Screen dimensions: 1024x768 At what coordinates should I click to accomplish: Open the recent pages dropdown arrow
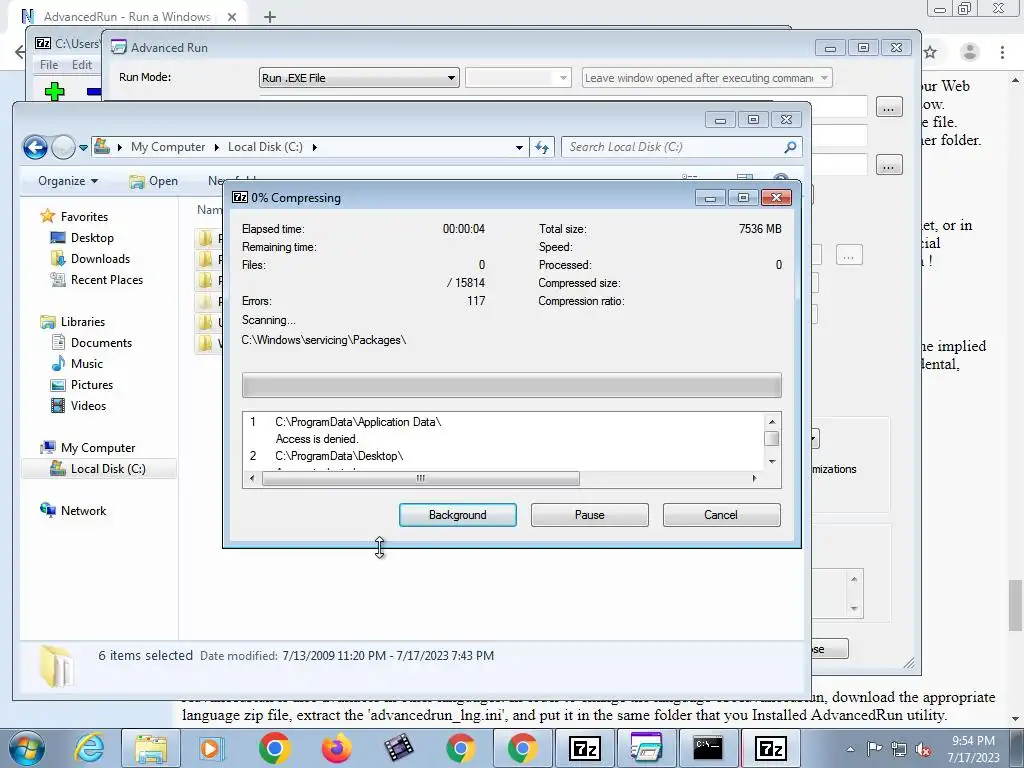(x=84, y=148)
